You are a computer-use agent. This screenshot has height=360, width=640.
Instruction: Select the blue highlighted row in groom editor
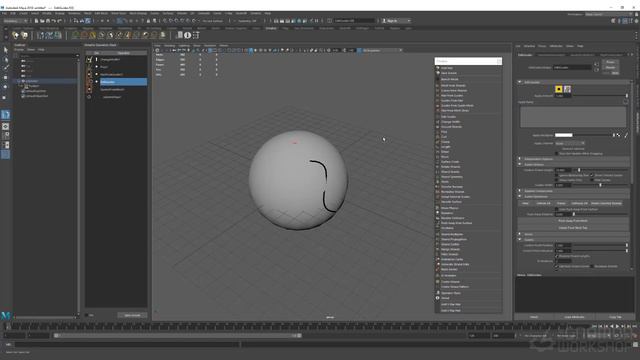[x=123, y=82]
